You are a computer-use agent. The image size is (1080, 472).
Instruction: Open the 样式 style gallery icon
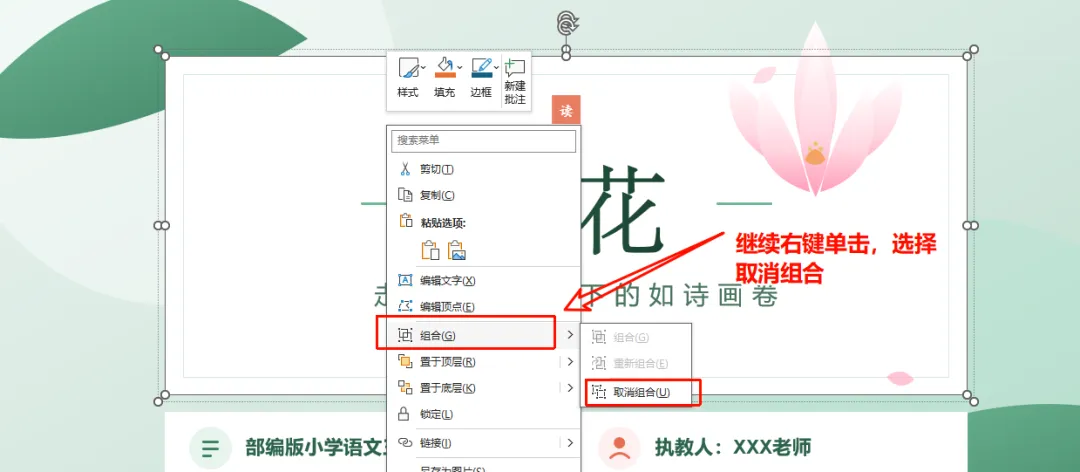pyautogui.click(x=408, y=69)
